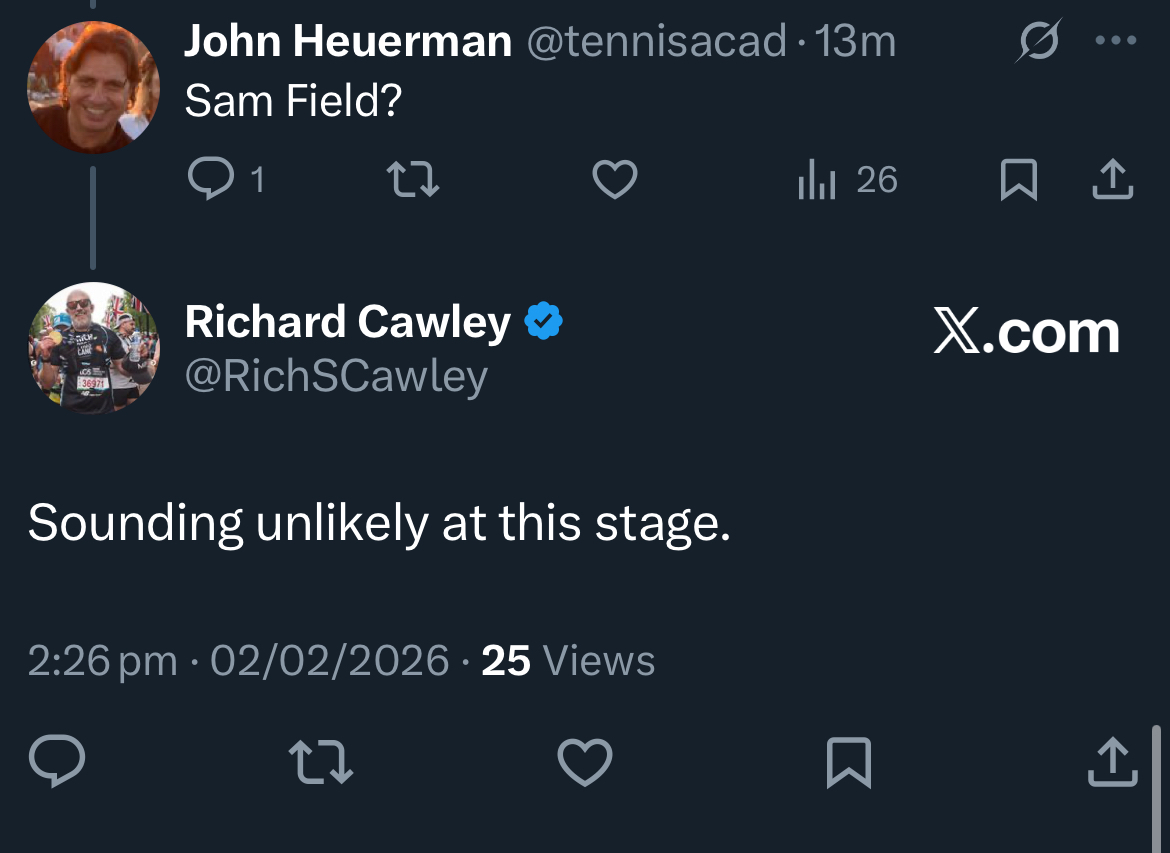Open John Heuerman's profile name link

tap(348, 42)
